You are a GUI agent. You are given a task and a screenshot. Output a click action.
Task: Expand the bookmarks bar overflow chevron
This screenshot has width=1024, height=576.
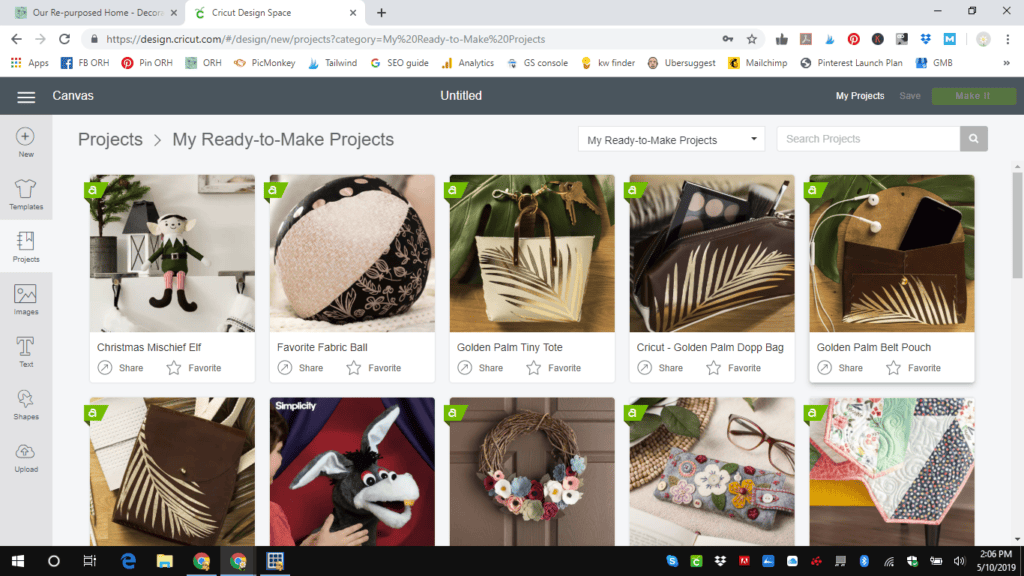point(1006,62)
